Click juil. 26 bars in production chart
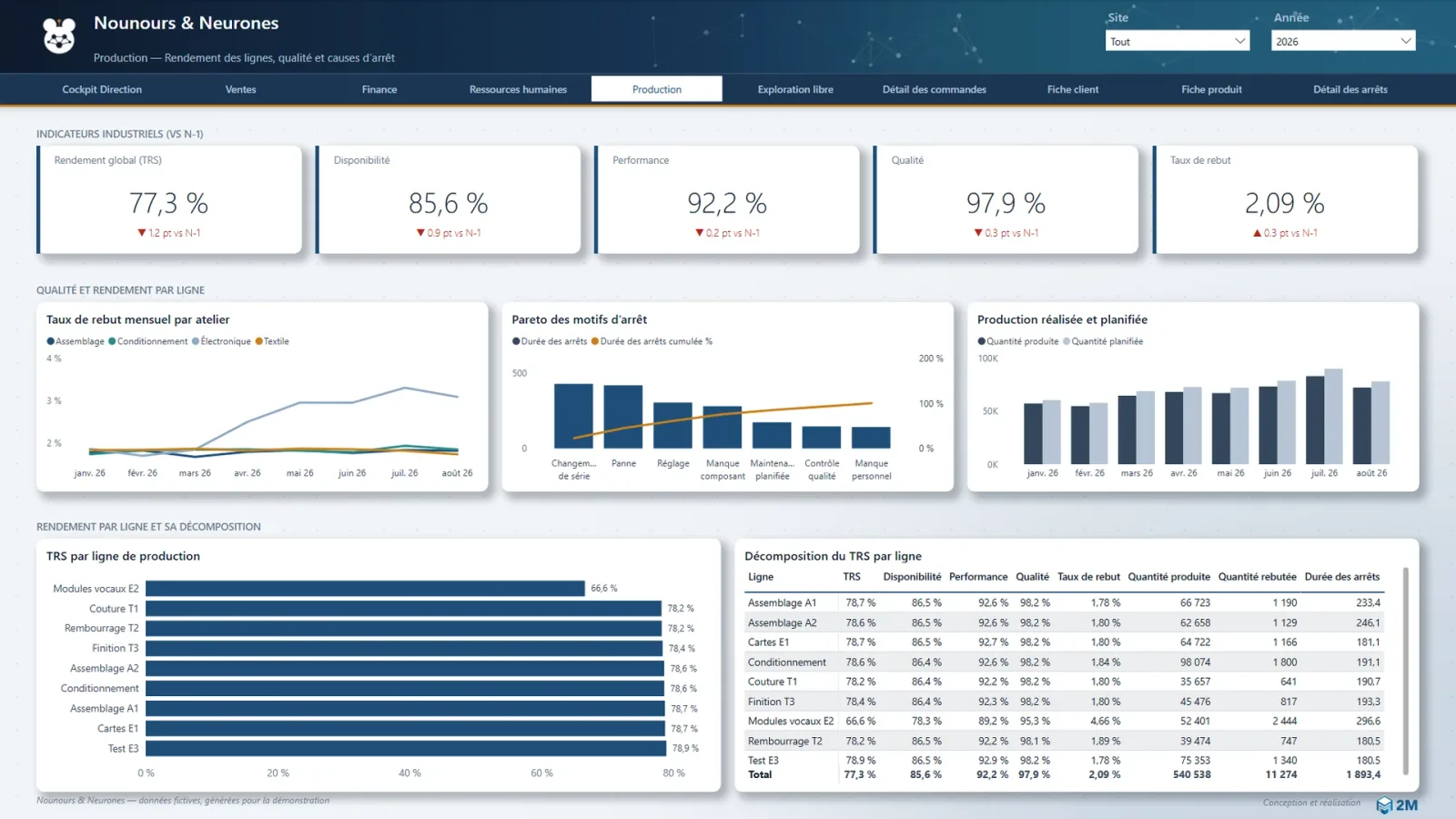This screenshot has width=1456, height=819. tap(1324, 417)
